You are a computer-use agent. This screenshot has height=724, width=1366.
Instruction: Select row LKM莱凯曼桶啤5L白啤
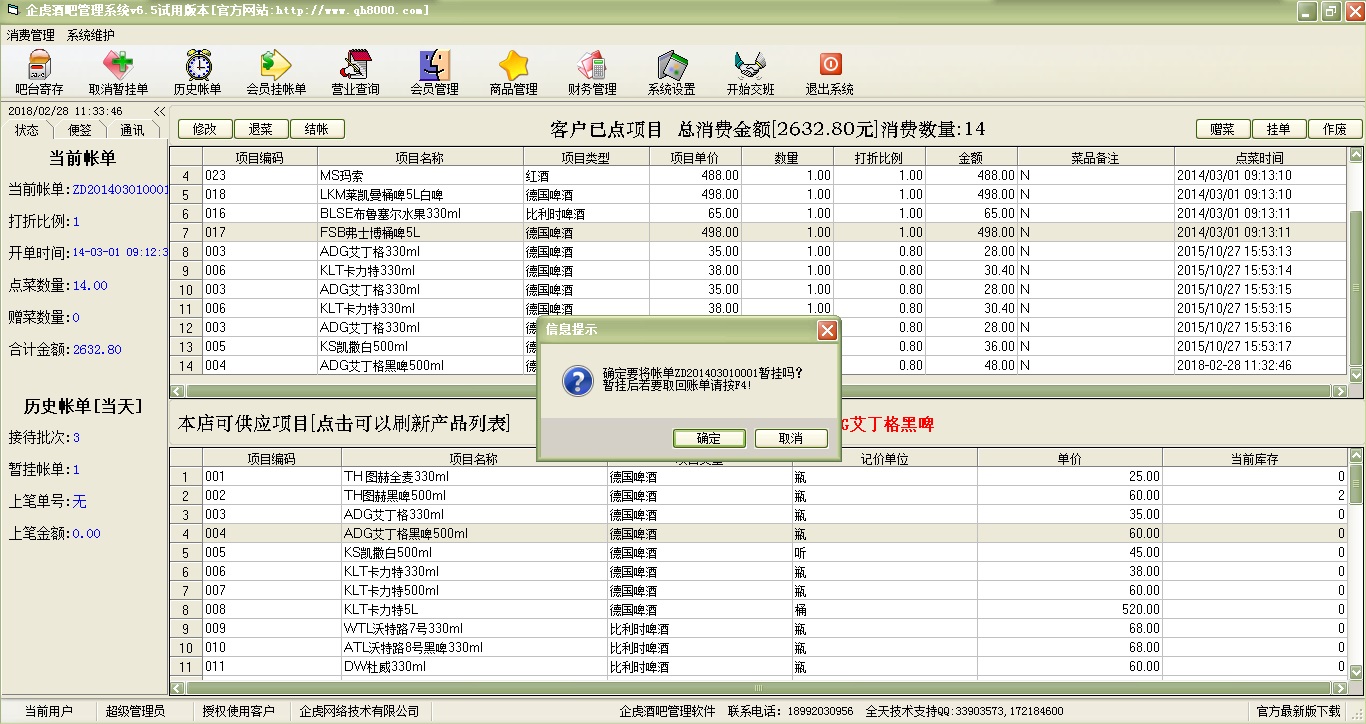pyautogui.click(x=758, y=194)
